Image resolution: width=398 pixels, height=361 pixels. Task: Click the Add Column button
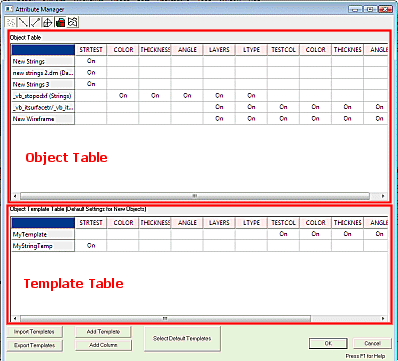click(103, 345)
